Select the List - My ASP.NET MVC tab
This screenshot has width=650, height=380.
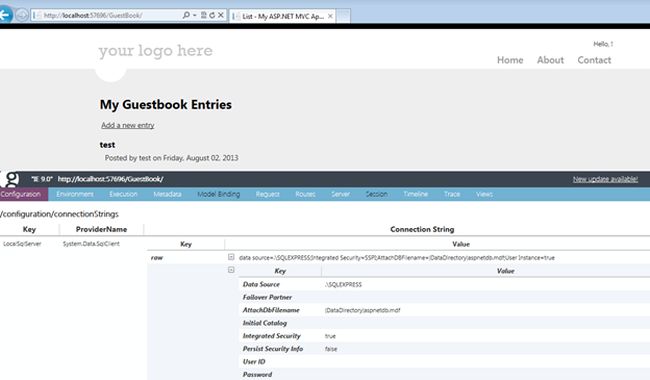click(282, 16)
